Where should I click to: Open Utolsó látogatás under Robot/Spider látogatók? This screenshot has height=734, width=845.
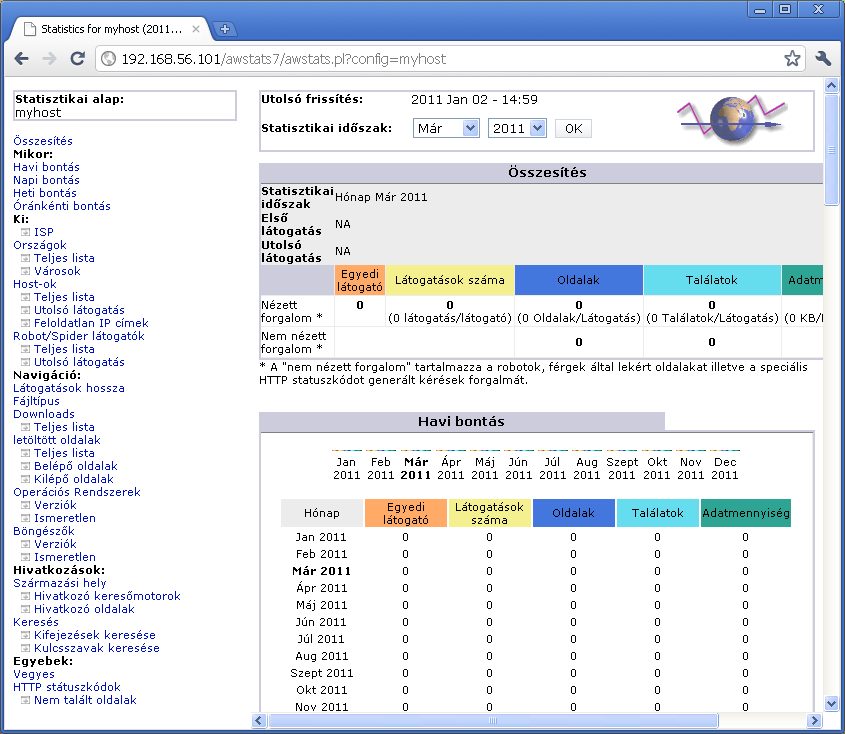pyautogui.click(x=79, y=362)
